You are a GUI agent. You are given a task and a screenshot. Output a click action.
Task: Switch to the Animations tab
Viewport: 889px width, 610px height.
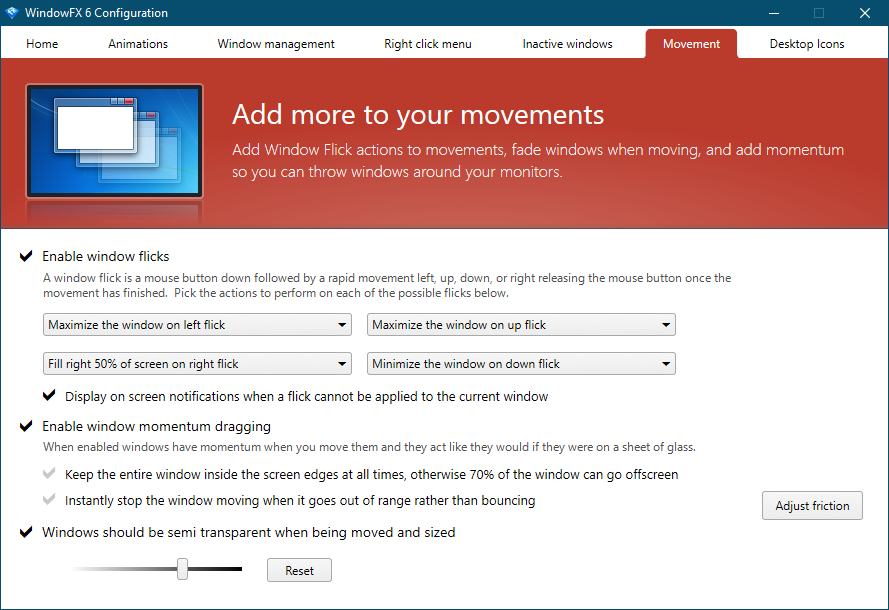click(138, 44)
